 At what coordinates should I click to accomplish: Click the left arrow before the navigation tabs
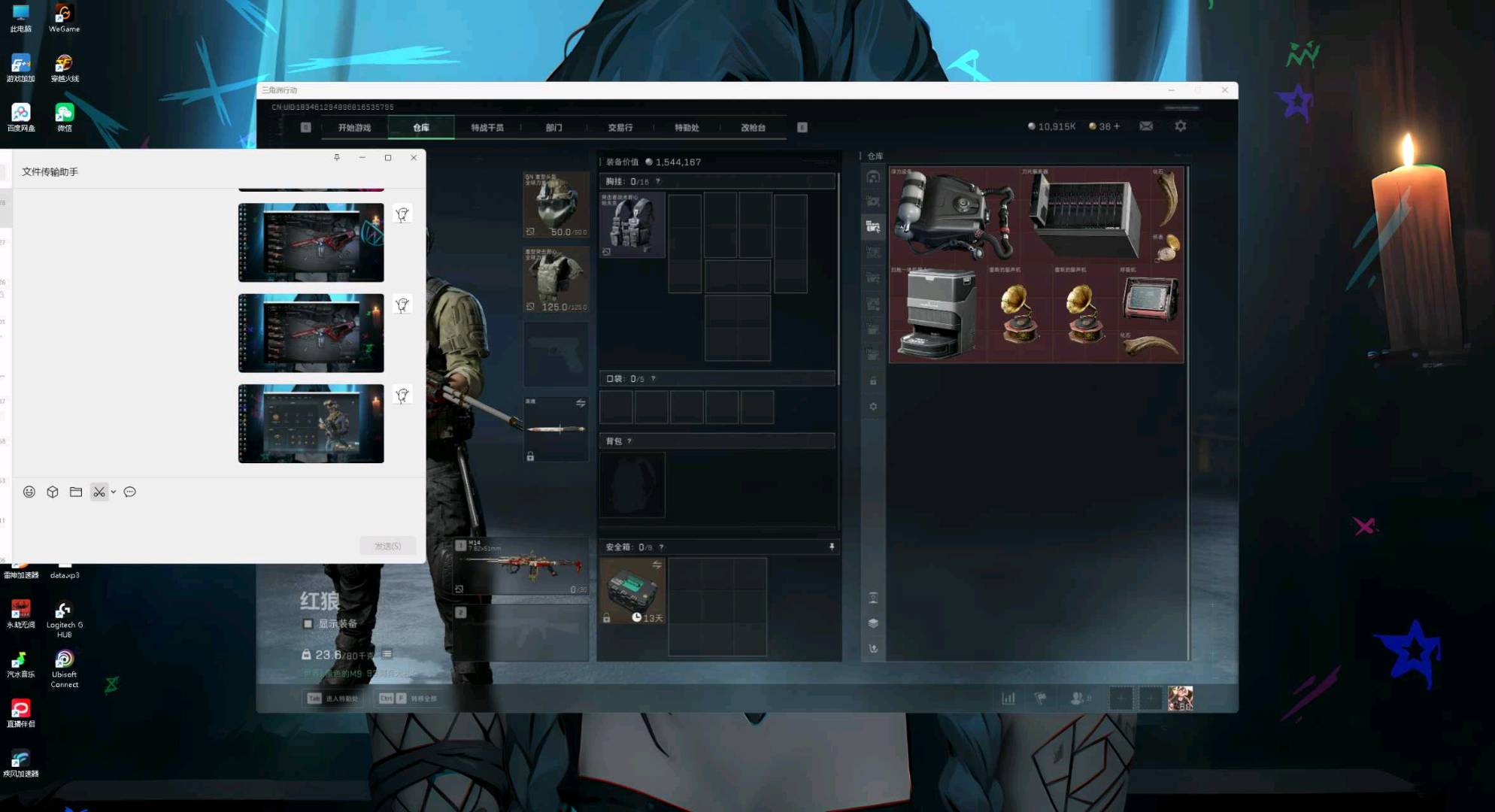305,128
